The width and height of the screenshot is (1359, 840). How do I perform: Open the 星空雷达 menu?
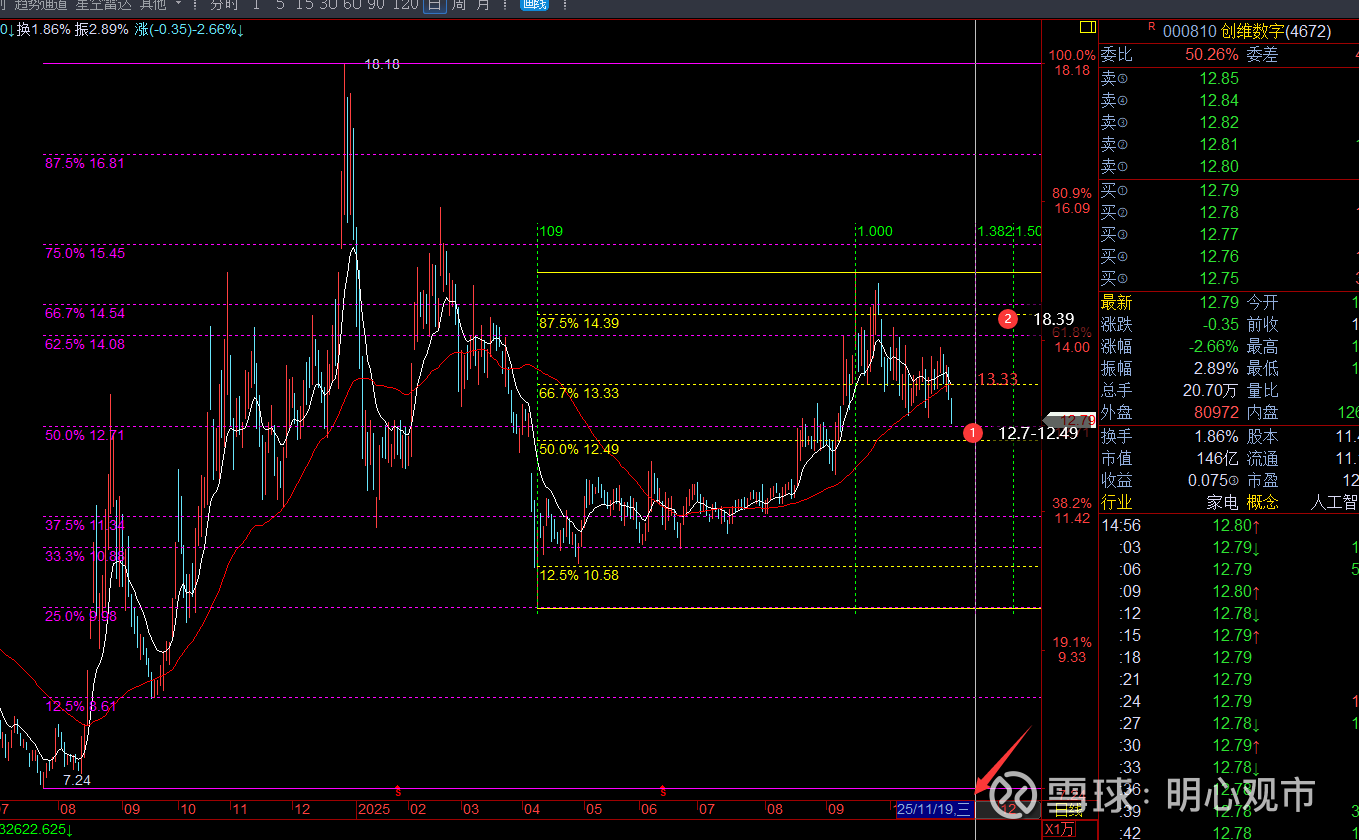pyautogui.click(x=103, y=5)
